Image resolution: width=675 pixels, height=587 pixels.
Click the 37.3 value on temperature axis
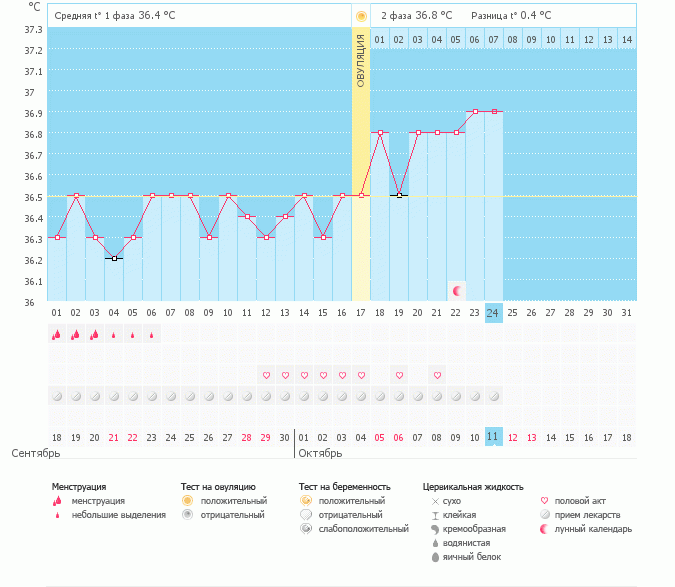pos(33,29)
